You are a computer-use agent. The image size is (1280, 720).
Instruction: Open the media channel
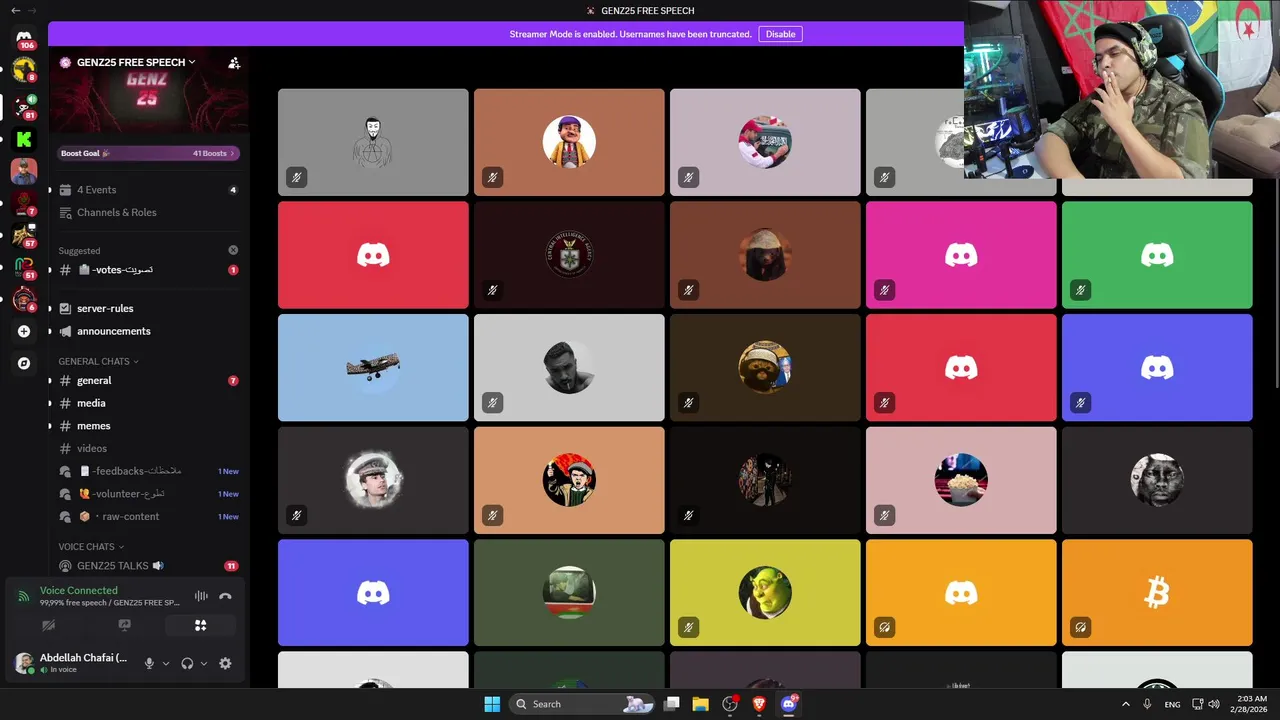[148, 403]
